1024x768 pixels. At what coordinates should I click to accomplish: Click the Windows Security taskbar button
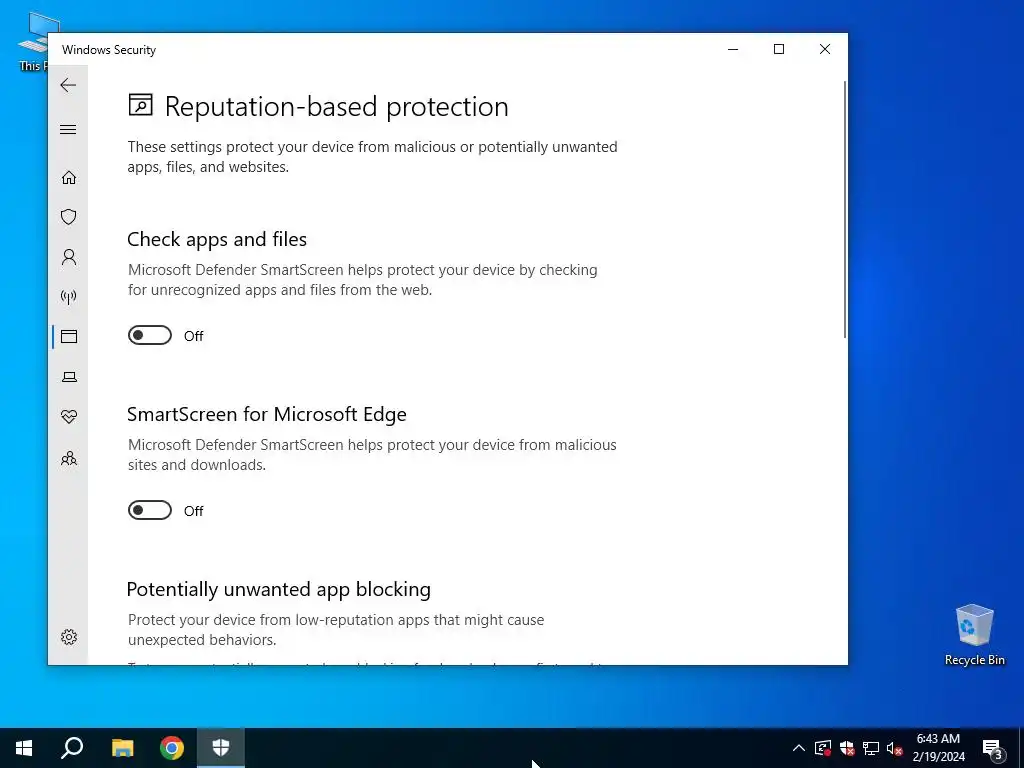pos(221,748)
